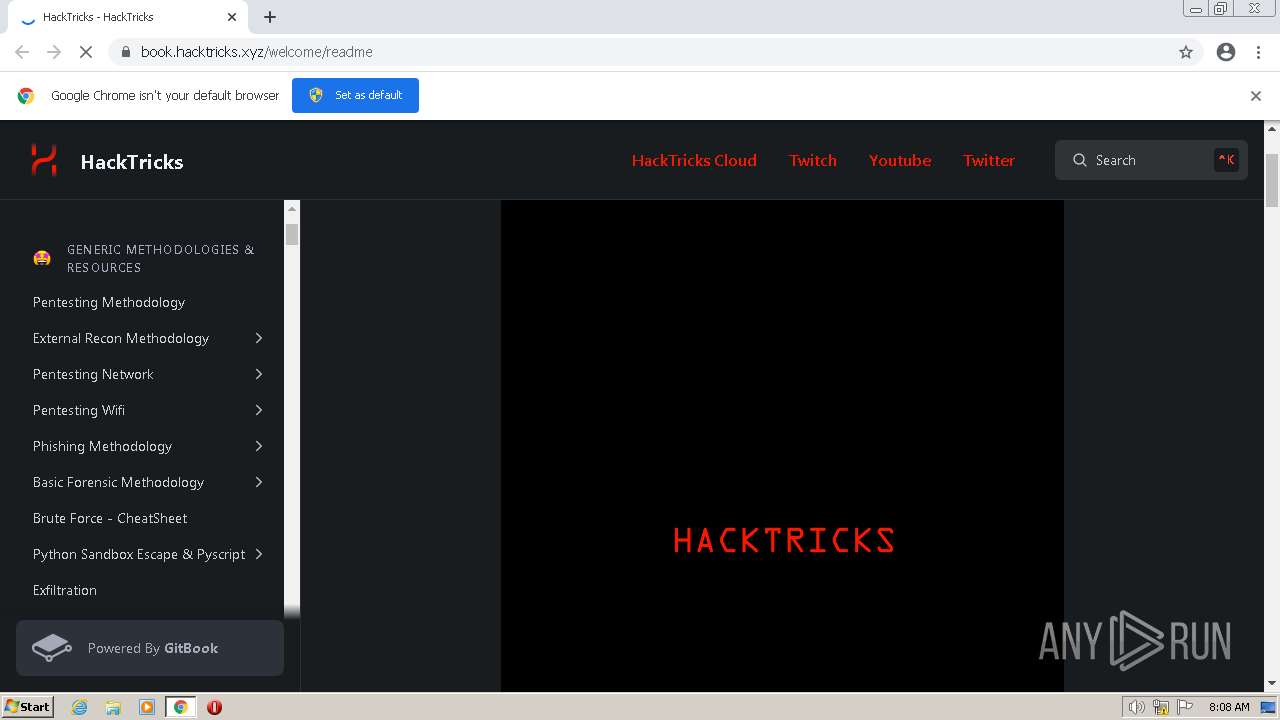Open Internet Explorer from taskbar

[x=80, y=707]
